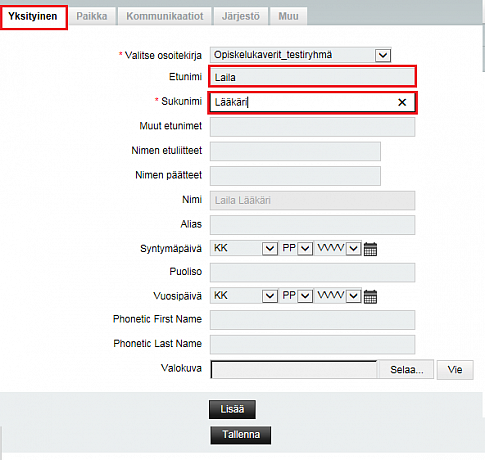The width and height of the screenshot is (485, 460).
Task: Click the Lisää button
Action: (232, 409)
